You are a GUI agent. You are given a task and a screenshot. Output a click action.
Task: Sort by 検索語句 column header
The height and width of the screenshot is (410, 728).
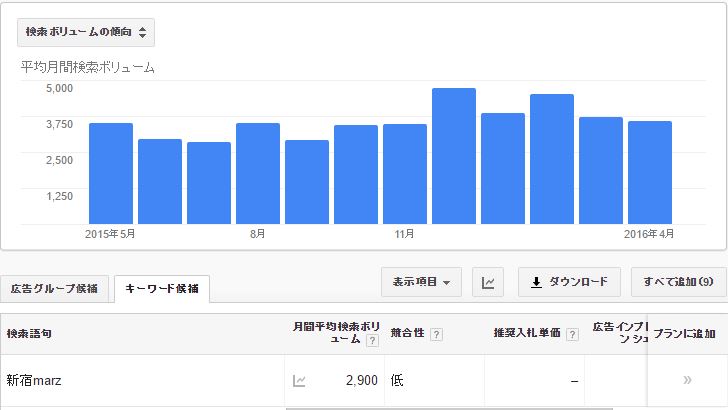[x=29, y=333]
